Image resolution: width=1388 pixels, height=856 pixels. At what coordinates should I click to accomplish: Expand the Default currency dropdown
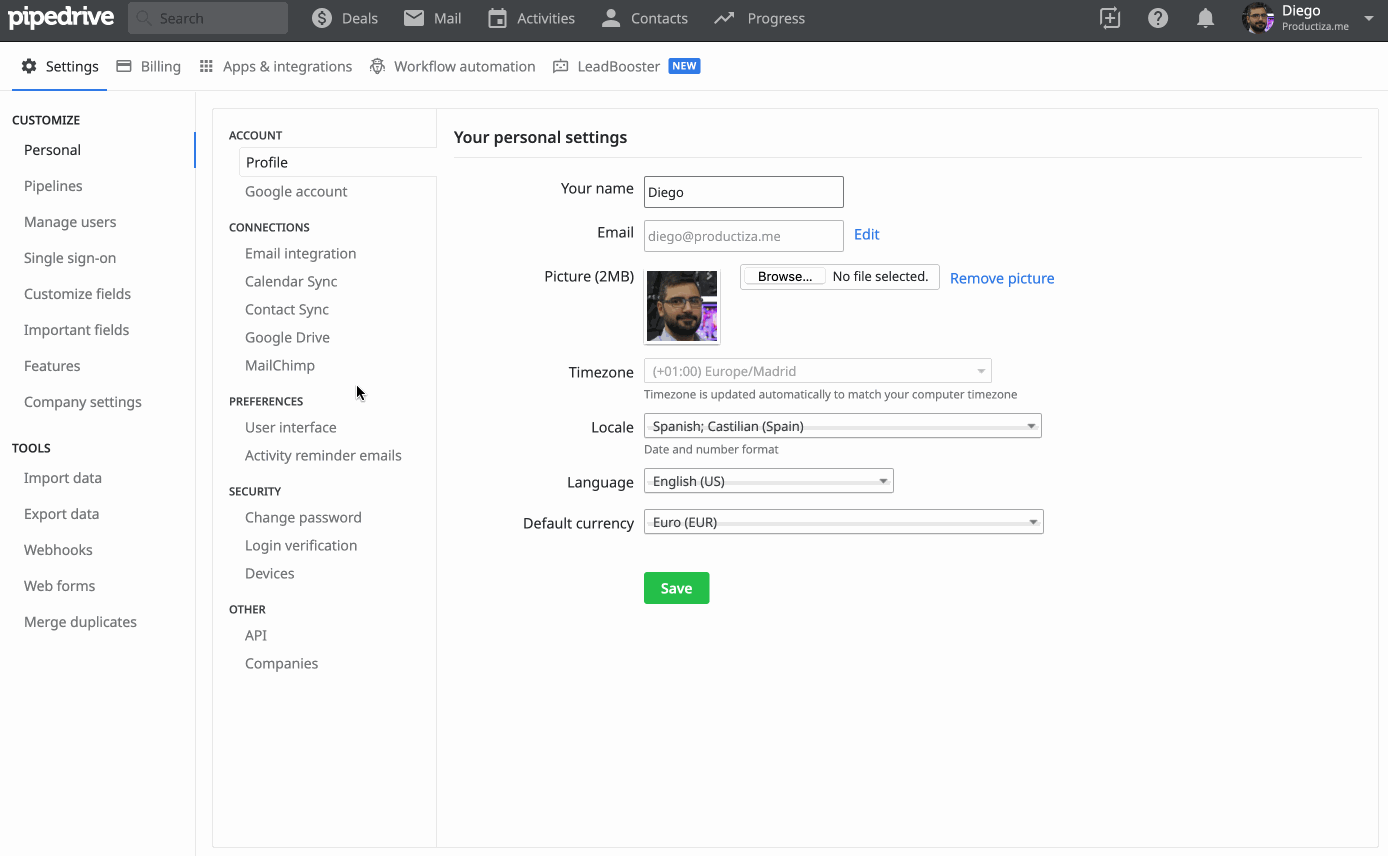click(843, 522)
